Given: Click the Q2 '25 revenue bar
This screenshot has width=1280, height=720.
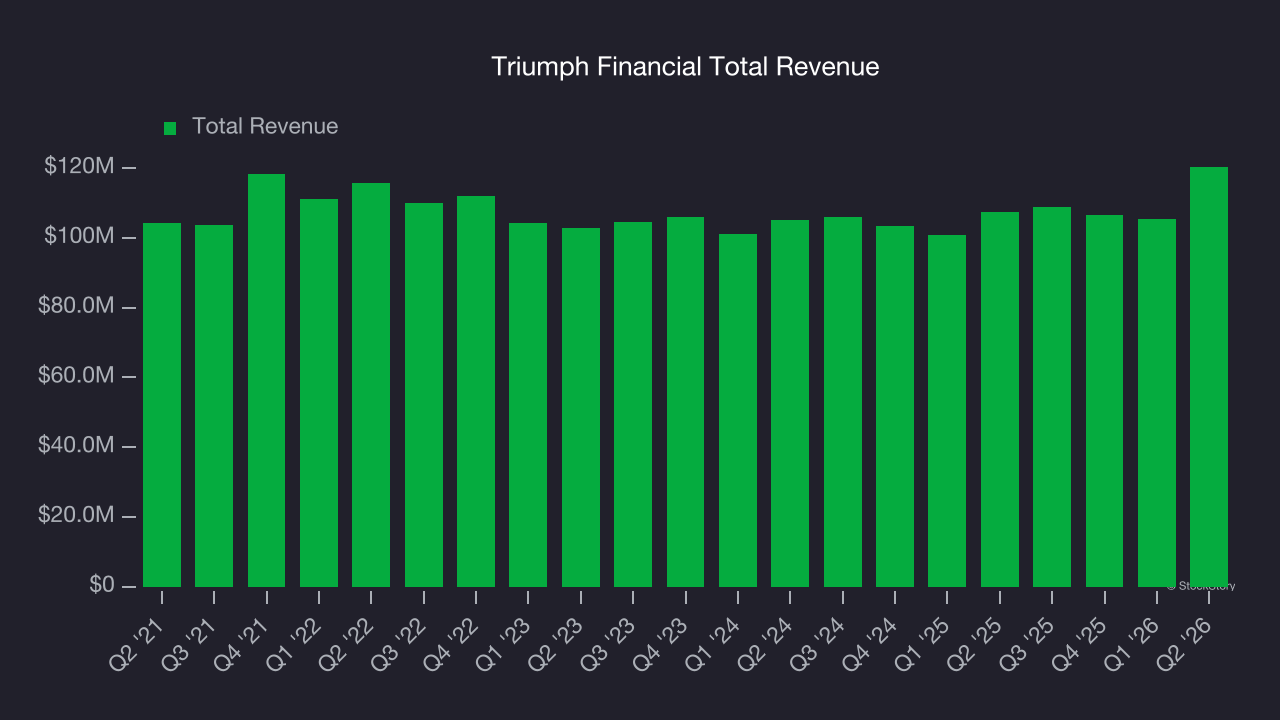Looking at the screenshot, I should click(1000, 399).
